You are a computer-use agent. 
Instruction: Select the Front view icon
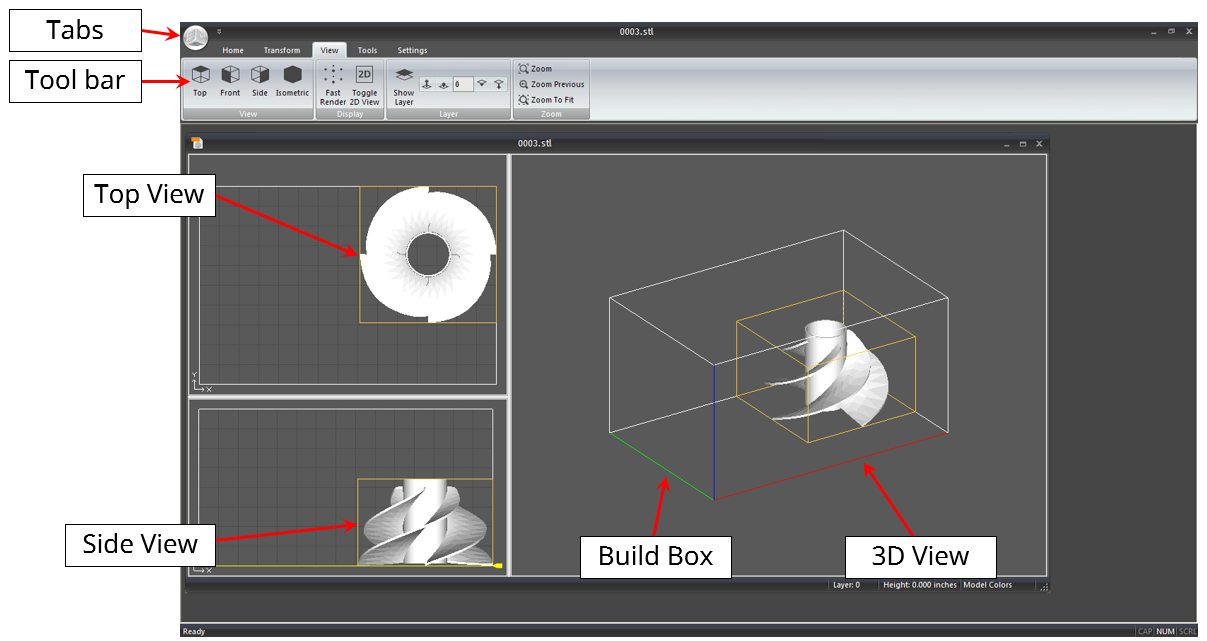230,79
